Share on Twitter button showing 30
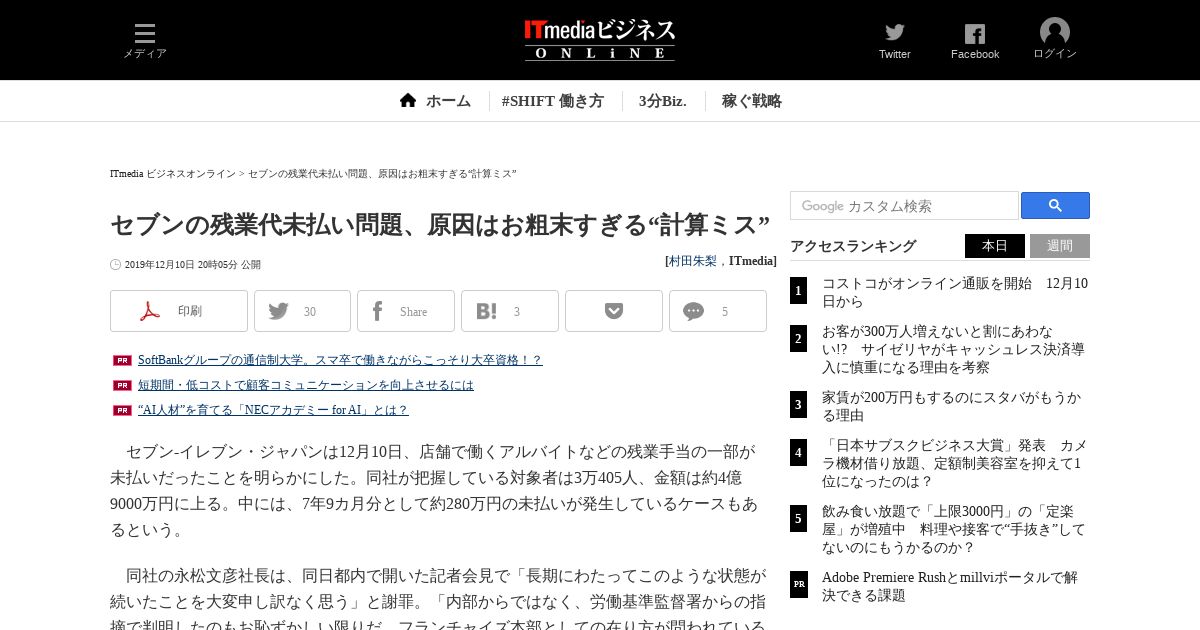Image resolution: width=1200 pixels, height=630 pixels. pyautogui.click(x=302, y=311)
